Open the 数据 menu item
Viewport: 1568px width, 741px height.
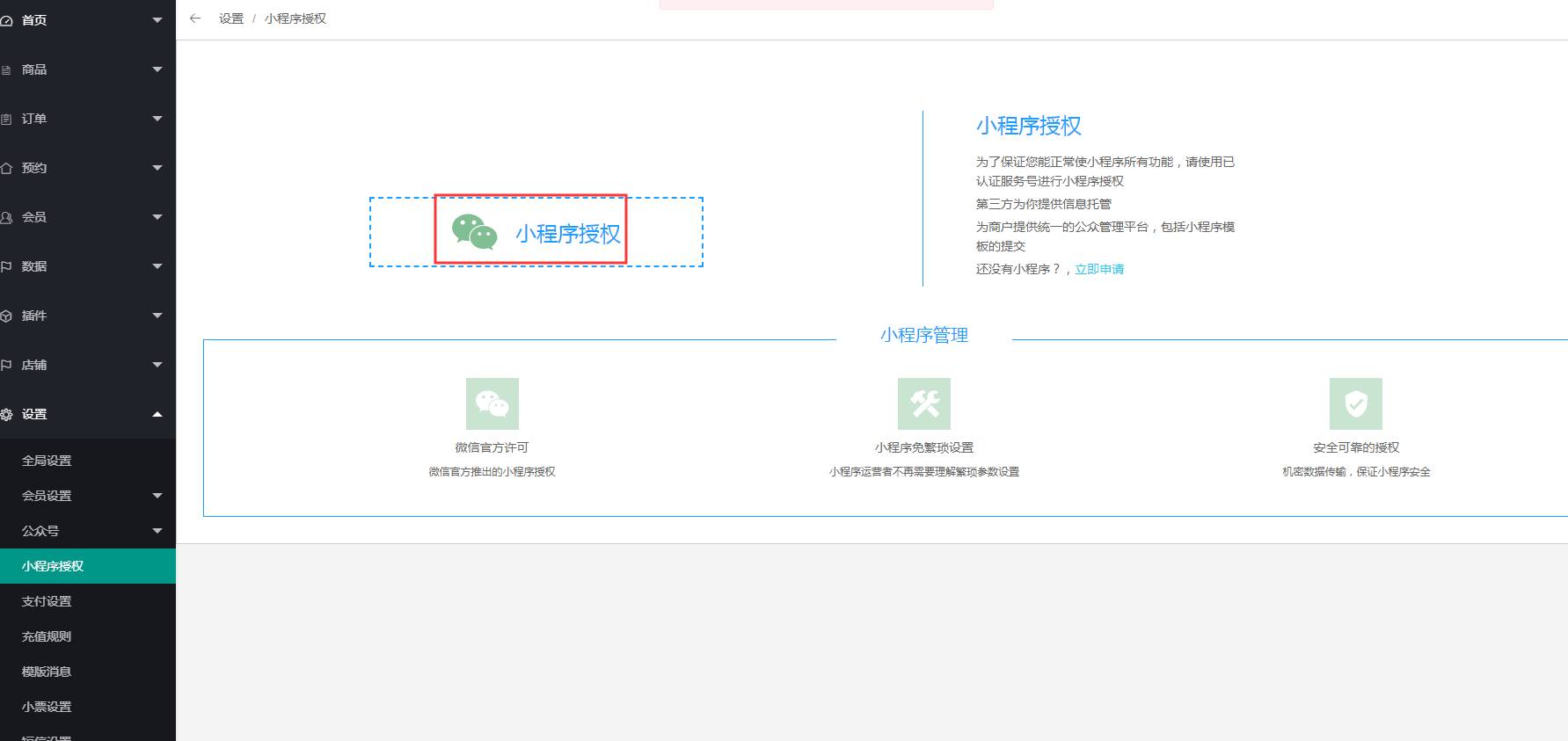tap(88, 266)
